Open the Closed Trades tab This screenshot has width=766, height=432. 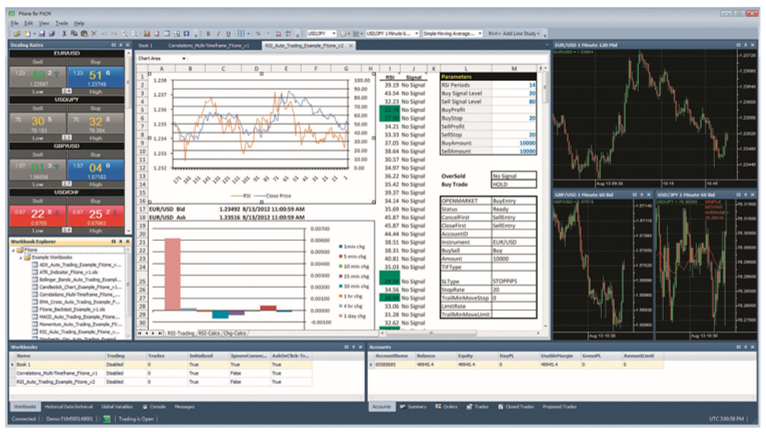pyautogui.click(x=516, y=407)
